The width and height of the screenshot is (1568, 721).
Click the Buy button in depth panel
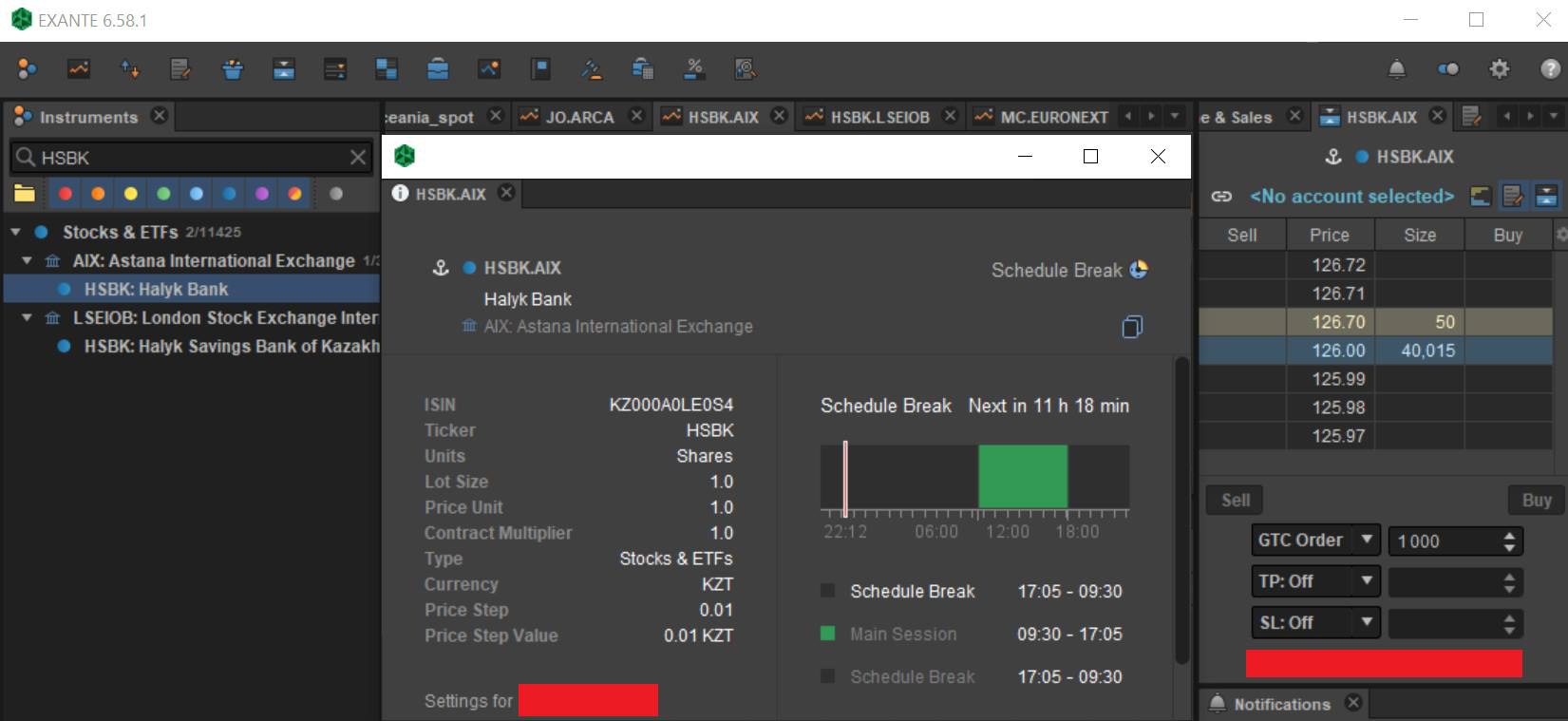pyautogui.click(x=1537, y=500)
